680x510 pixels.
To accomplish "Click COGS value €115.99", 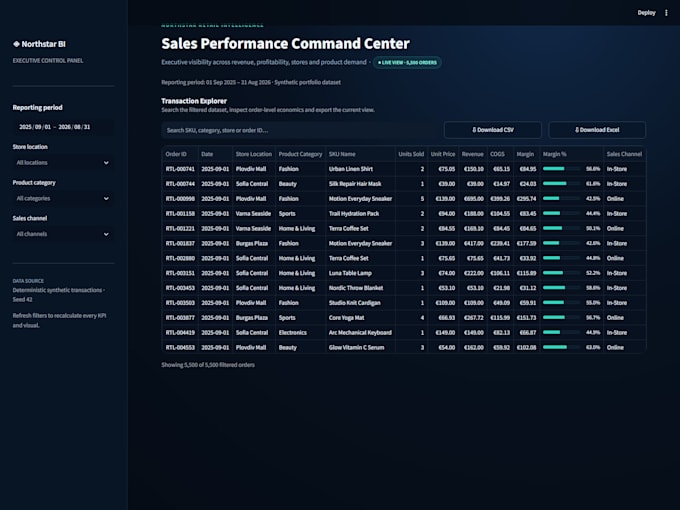I will coord(500,317).
